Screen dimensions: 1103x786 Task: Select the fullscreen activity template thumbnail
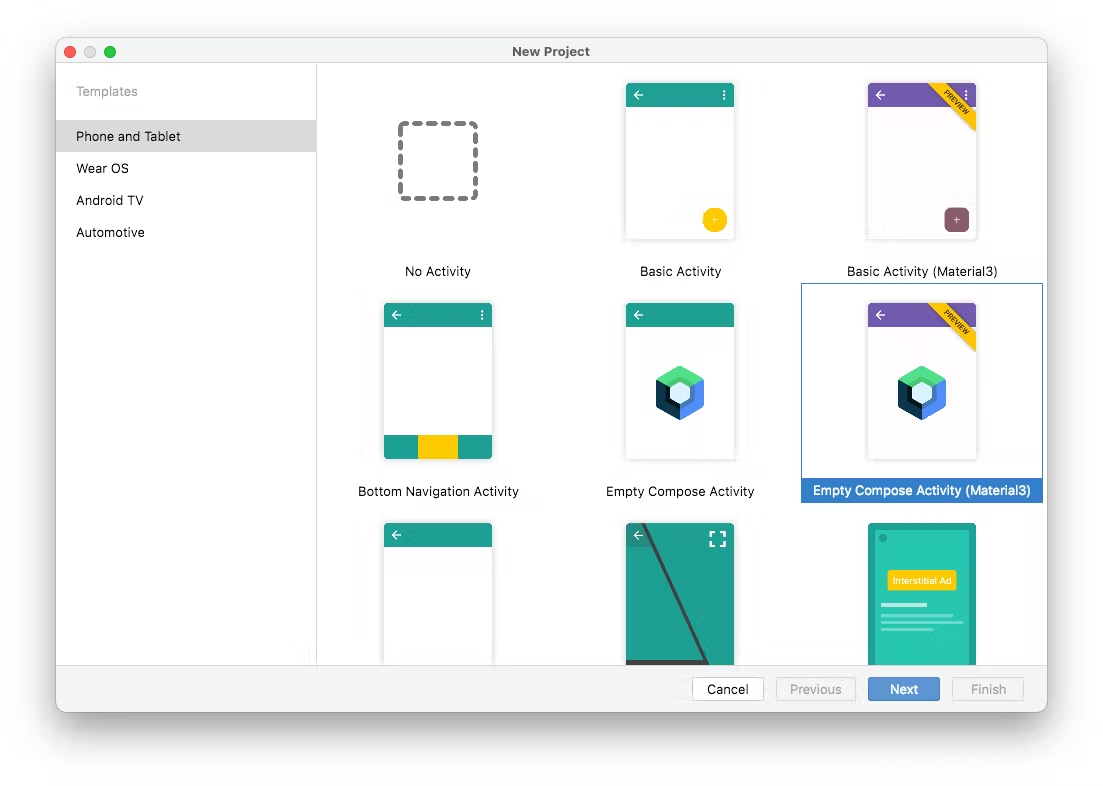(x=680, y=594)
